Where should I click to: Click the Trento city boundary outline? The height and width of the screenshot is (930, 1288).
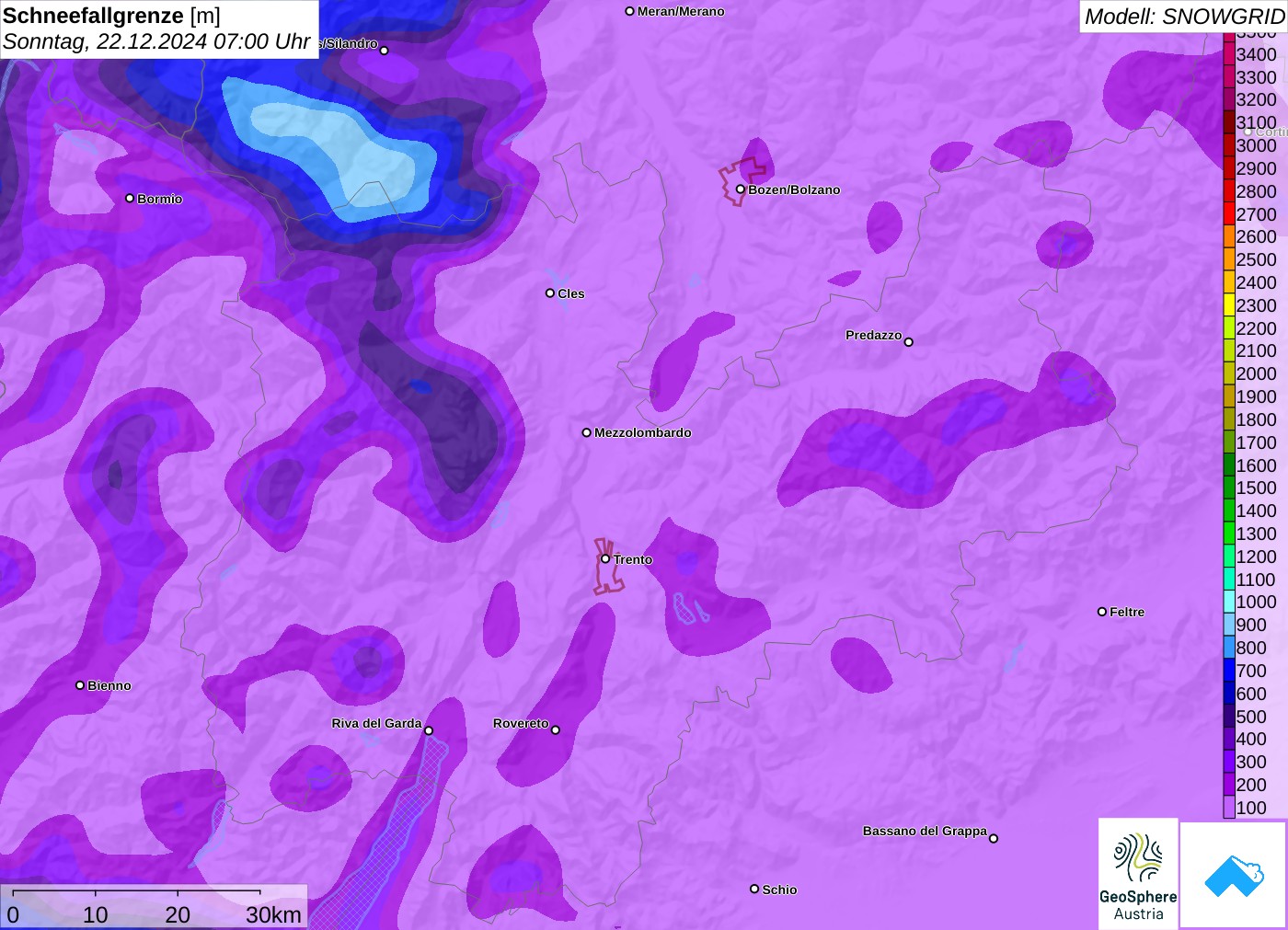[x=607, y=567]
